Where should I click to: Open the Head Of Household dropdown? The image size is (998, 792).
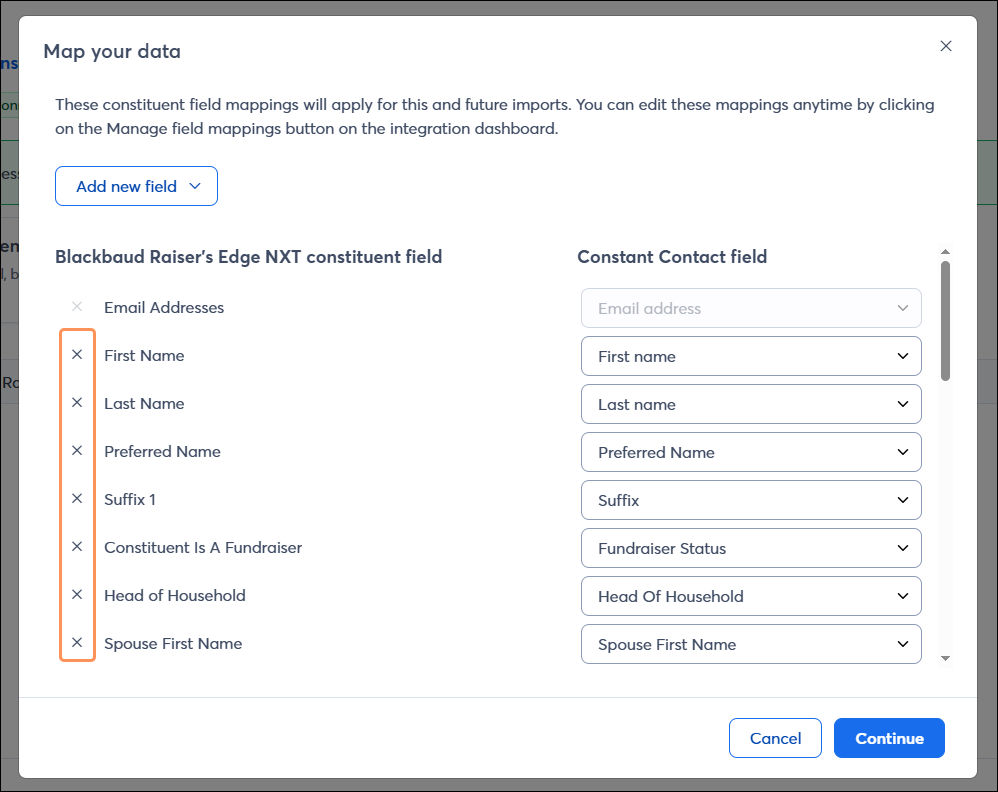(x=751, y=596)
